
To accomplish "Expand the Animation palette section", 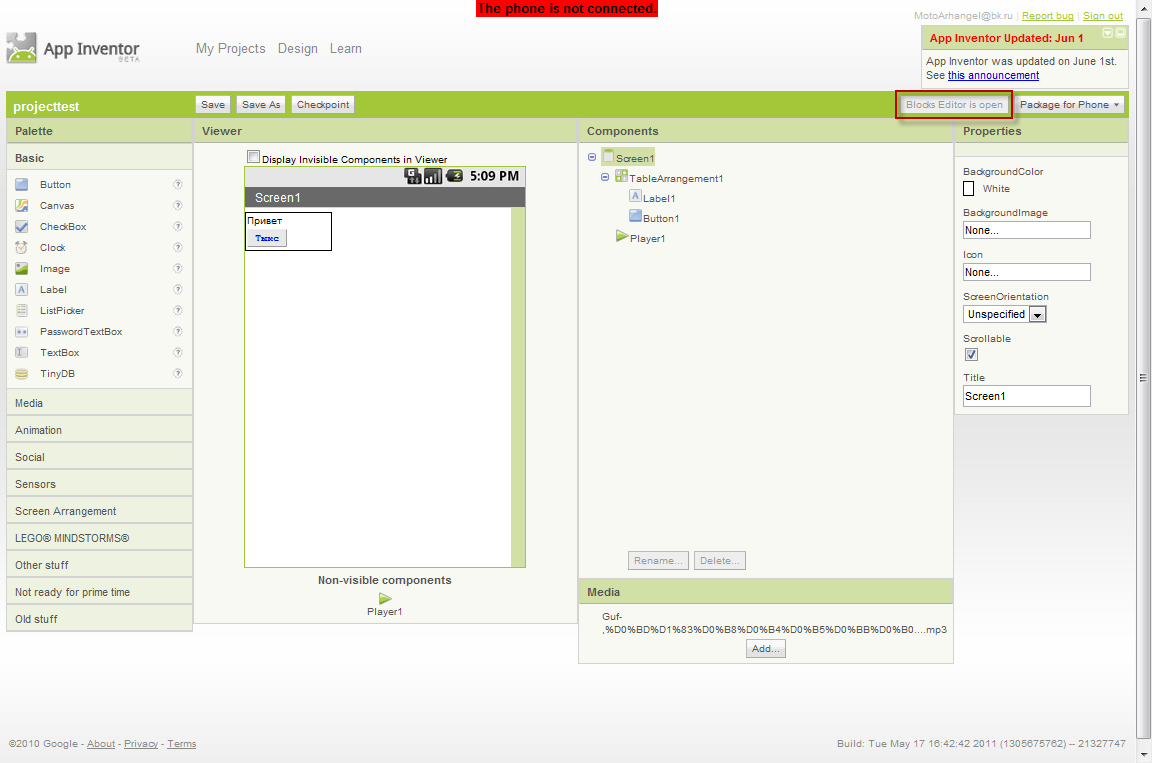I will [x=99, y=430].
